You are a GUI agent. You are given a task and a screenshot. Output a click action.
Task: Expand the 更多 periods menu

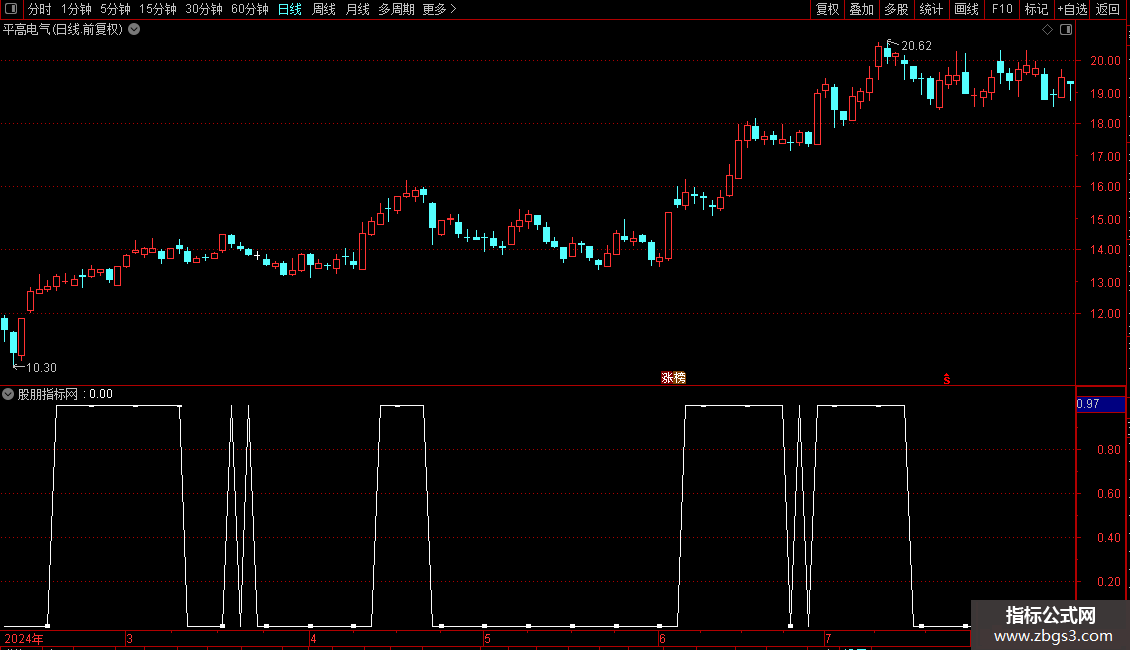coord(439,9)
